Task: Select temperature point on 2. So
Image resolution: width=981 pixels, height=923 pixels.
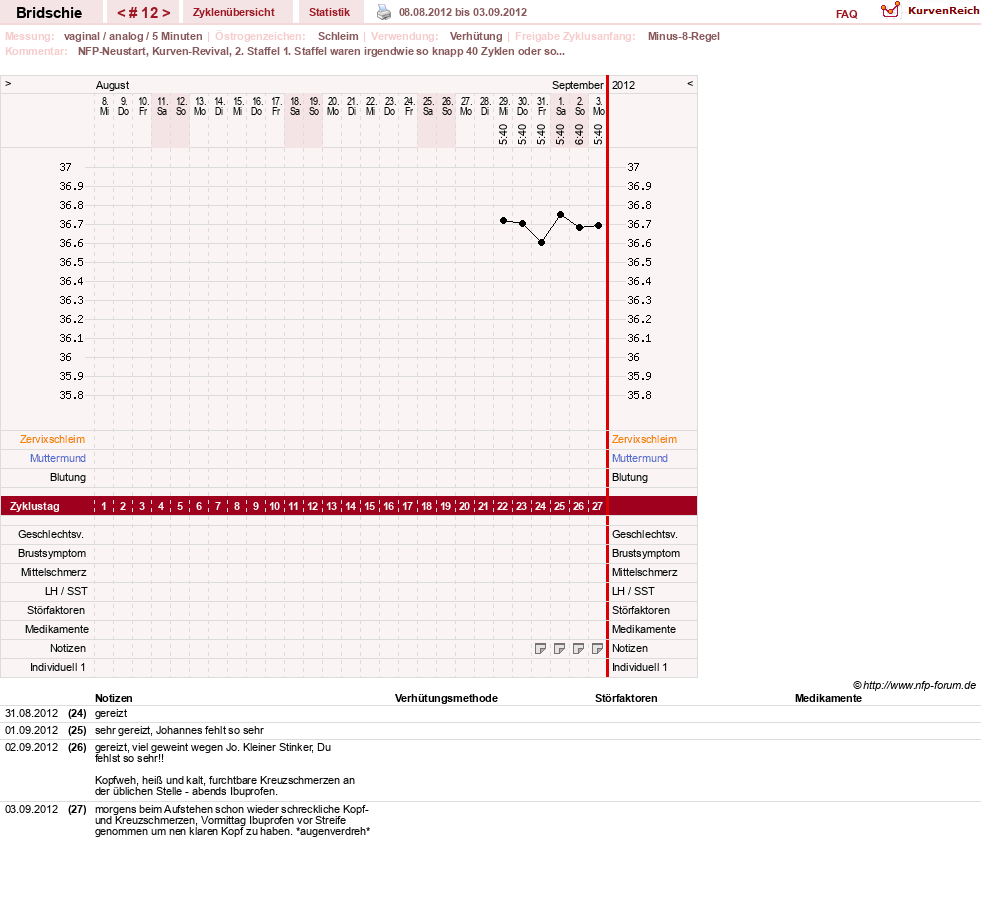Action: (x=580, y=227)
